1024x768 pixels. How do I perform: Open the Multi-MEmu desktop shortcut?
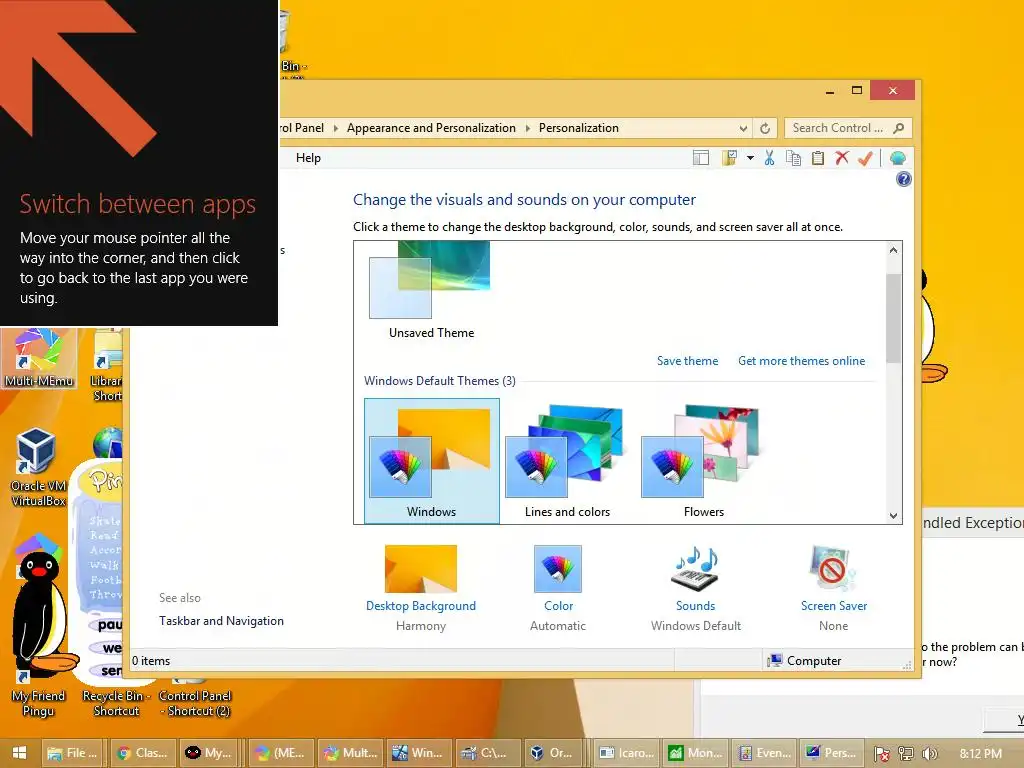coord(39,358)
